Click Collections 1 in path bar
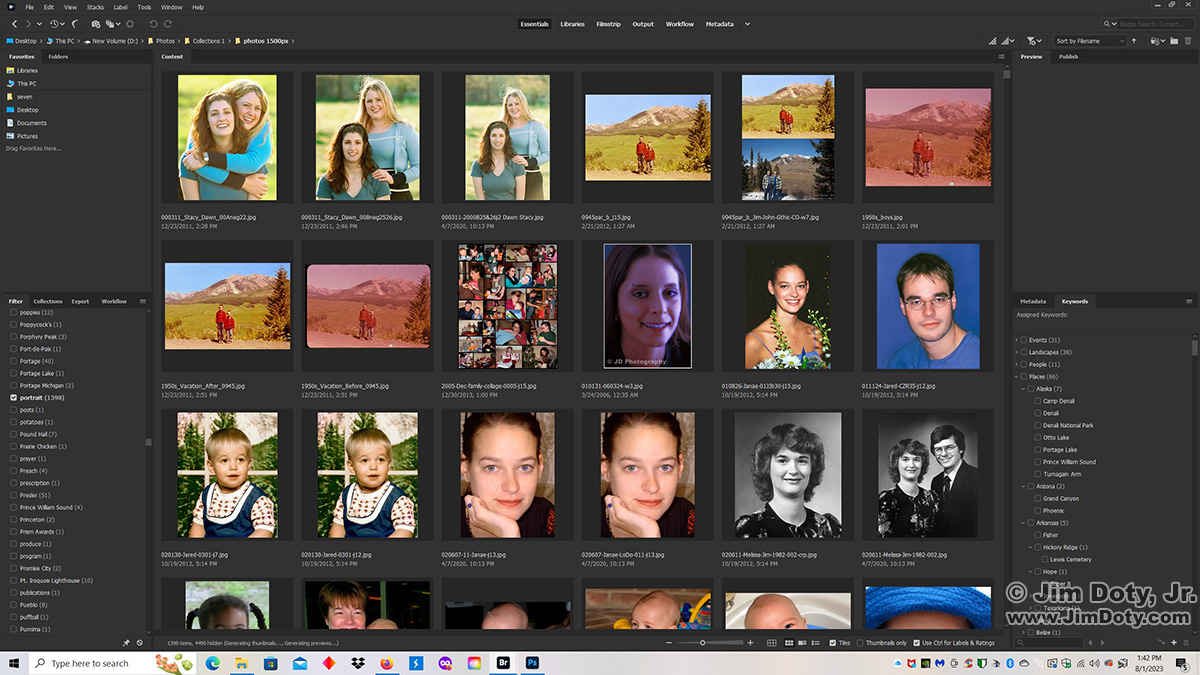This screenshot has height=675, width=1200. 209,41
